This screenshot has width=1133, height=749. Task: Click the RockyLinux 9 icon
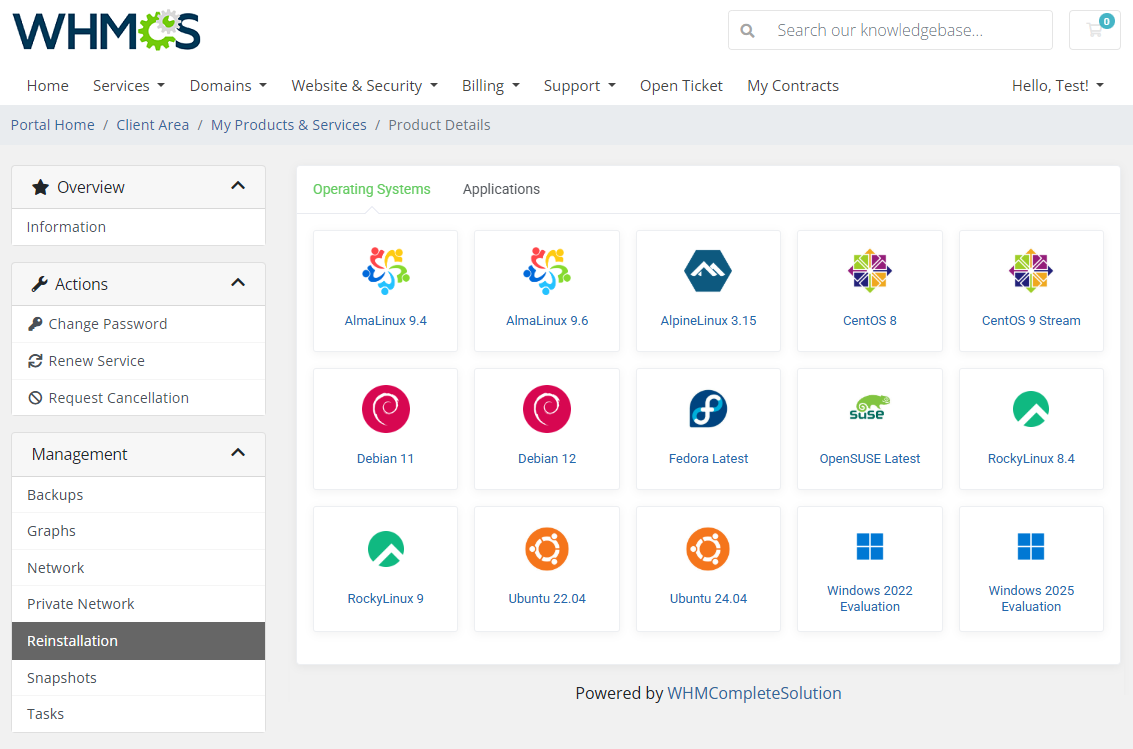click(385, 549)
